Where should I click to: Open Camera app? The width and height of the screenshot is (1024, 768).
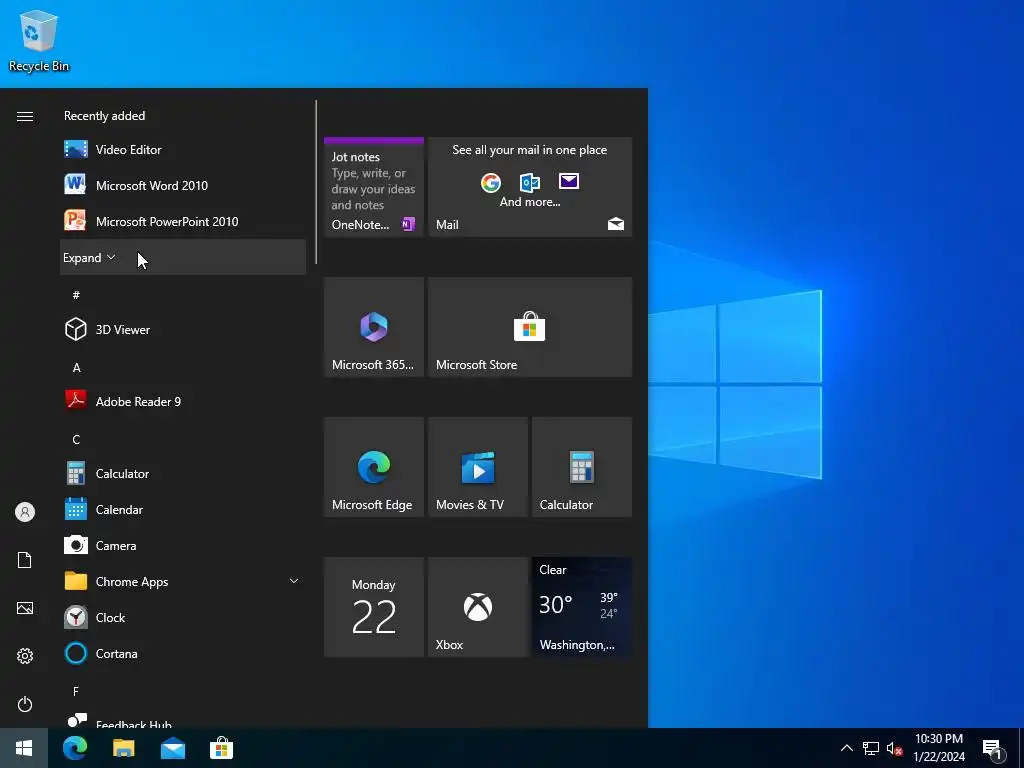click(183, 545)
